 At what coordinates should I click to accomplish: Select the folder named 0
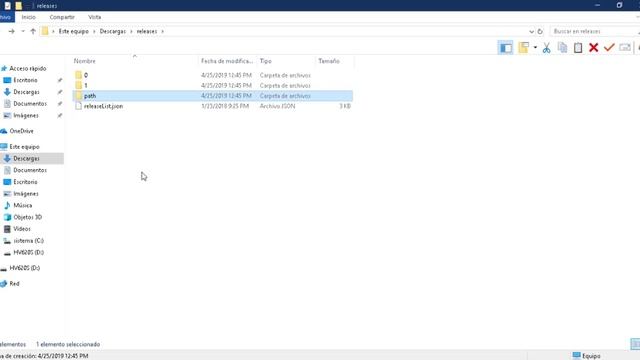[x=86, y=75]
